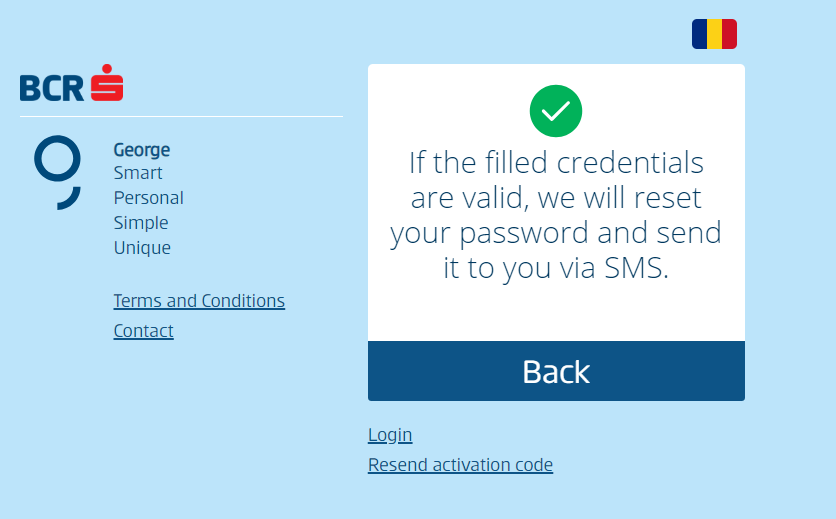Switch language using the Romanian flag icon

714,34
